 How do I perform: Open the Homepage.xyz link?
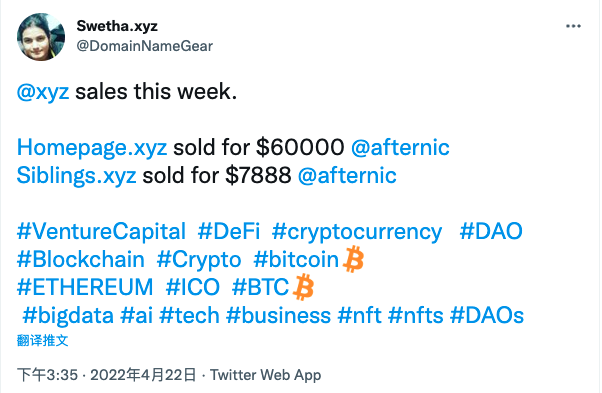coord(92,148)
